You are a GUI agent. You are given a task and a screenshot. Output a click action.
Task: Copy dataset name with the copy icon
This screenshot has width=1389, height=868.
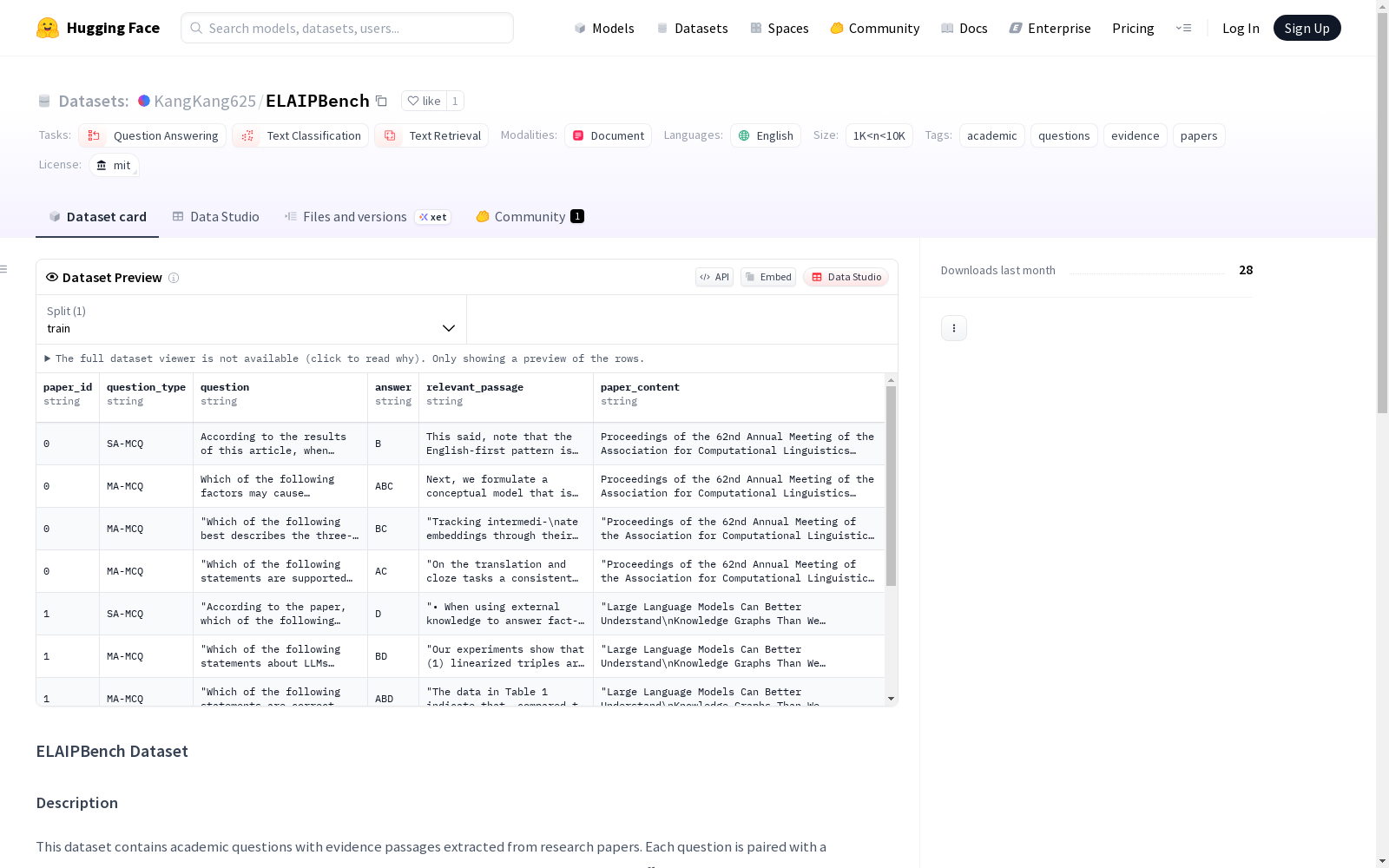click(381, 101)
